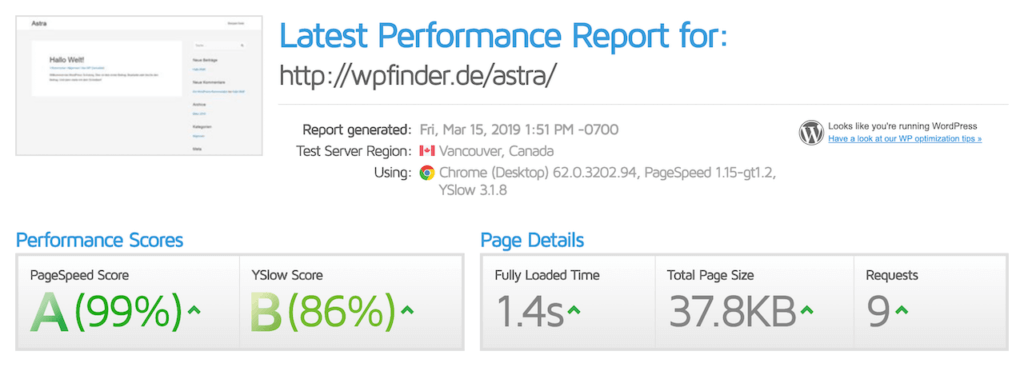
Task: Click the WordPress logo icon
Action: (x=811, y=133)
